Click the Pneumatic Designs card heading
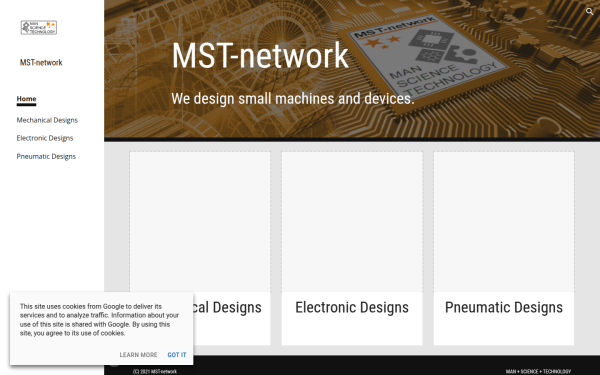Image resolution: width=600 pixels, height=375 pixels. click(x=504, y=307)
